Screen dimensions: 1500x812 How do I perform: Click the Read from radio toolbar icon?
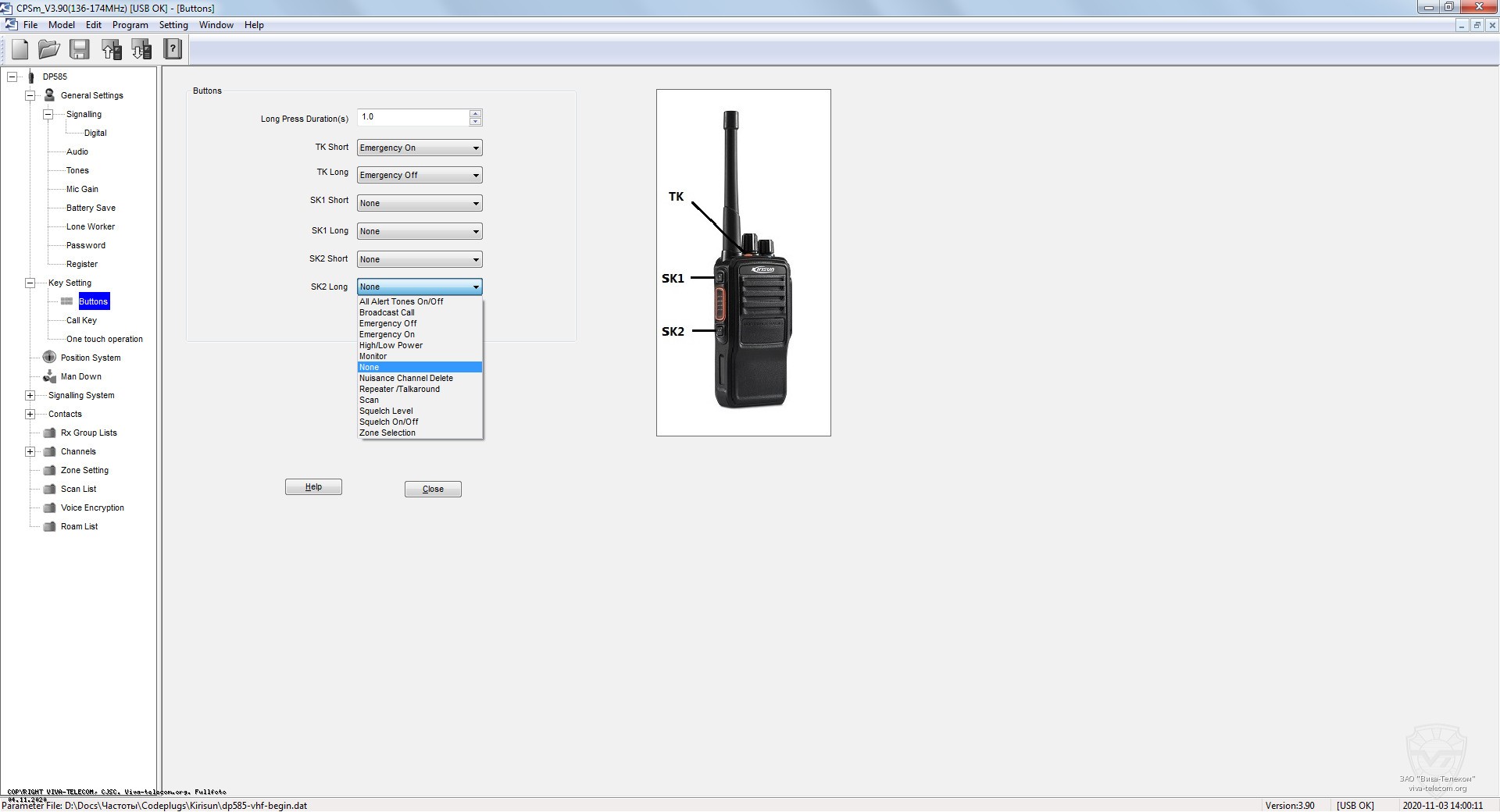tap(112, 50)
